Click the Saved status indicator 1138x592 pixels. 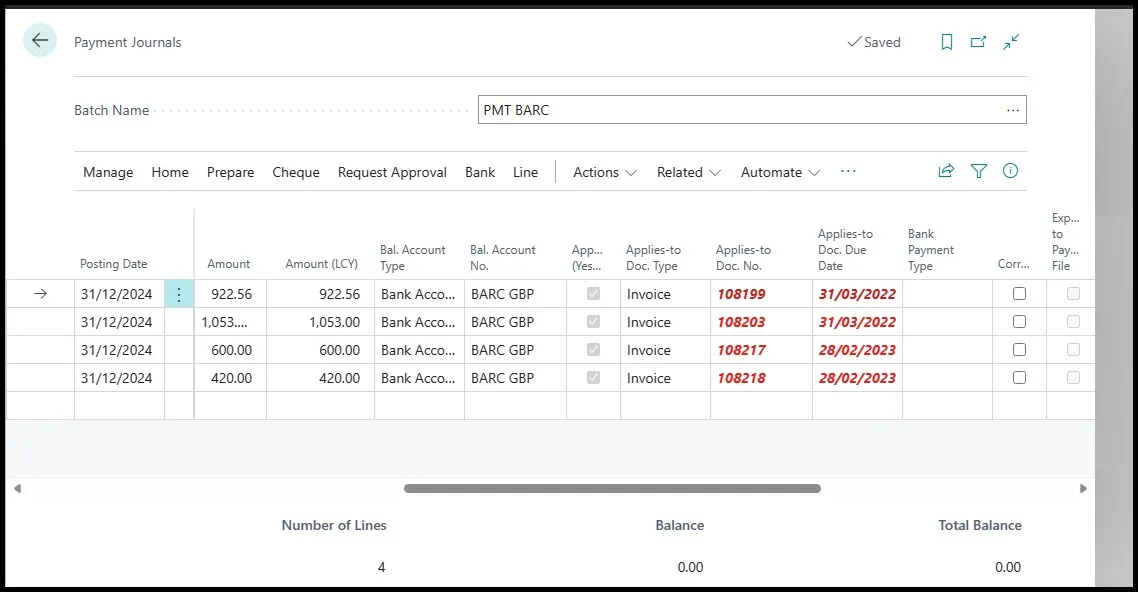(x=874, y=42)
